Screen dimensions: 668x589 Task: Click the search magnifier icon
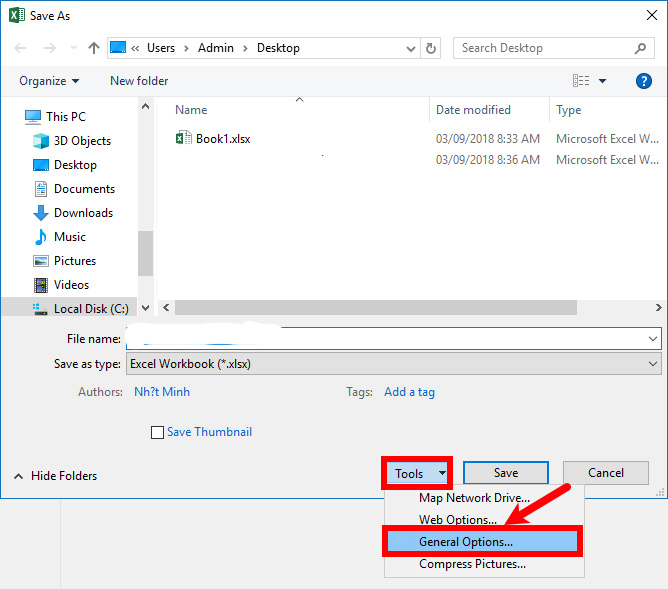click(640, 48)
